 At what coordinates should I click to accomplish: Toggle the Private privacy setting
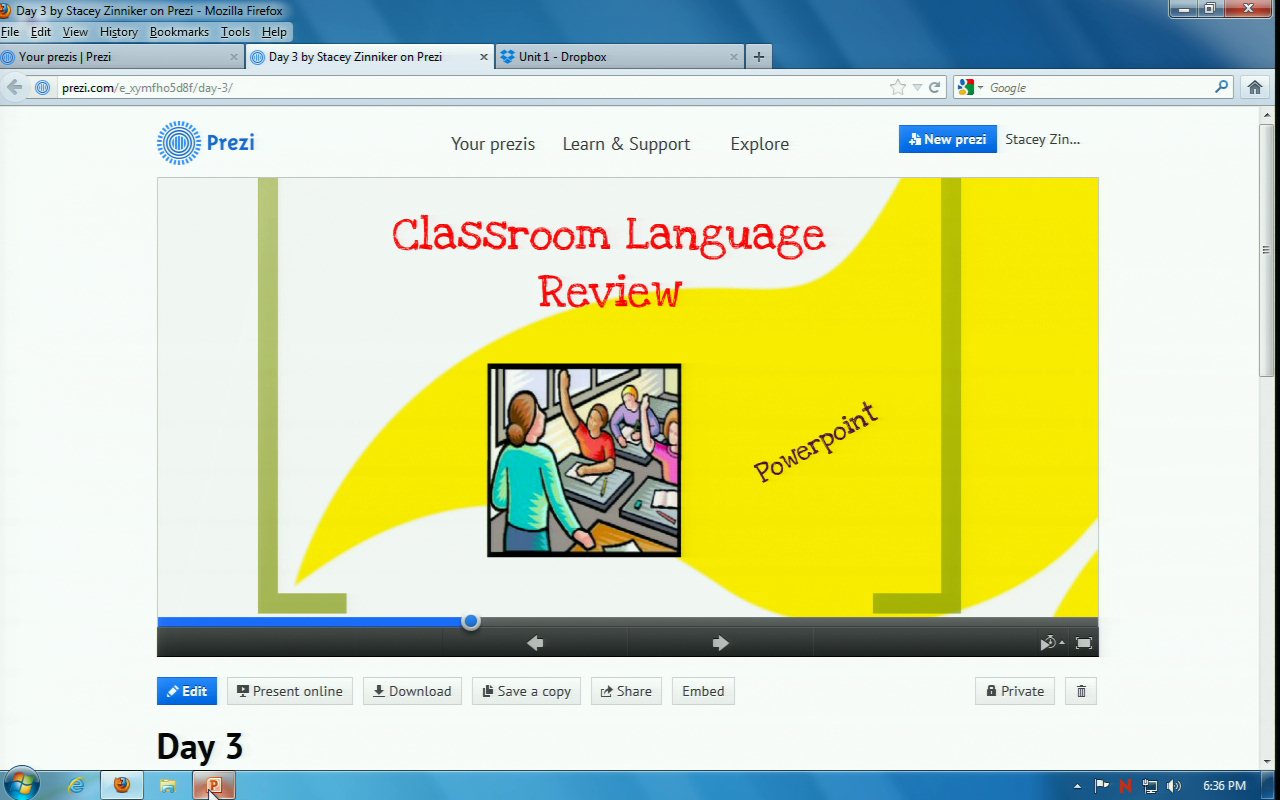[1014, 691]
